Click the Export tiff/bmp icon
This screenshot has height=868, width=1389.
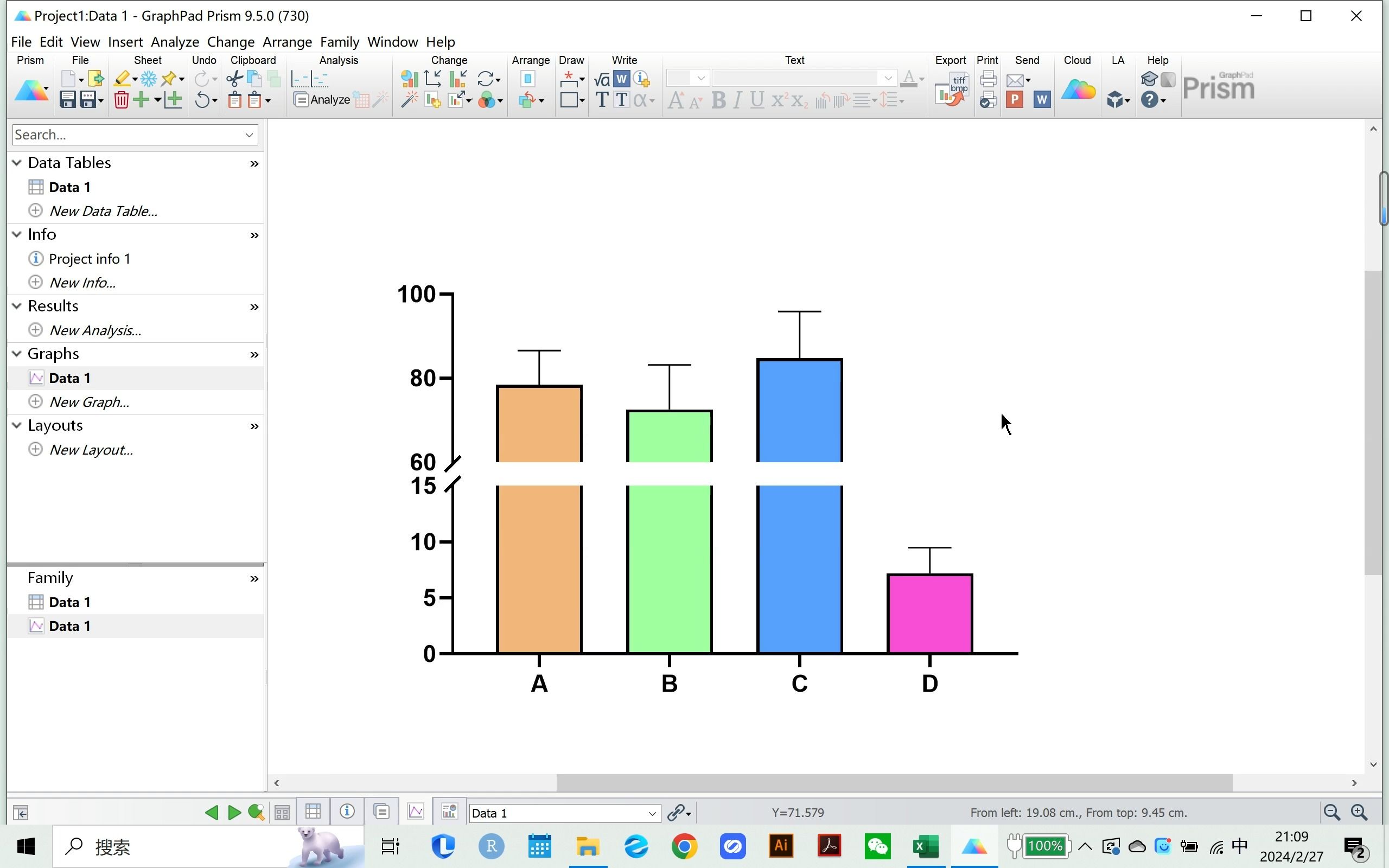click(952, 90)
